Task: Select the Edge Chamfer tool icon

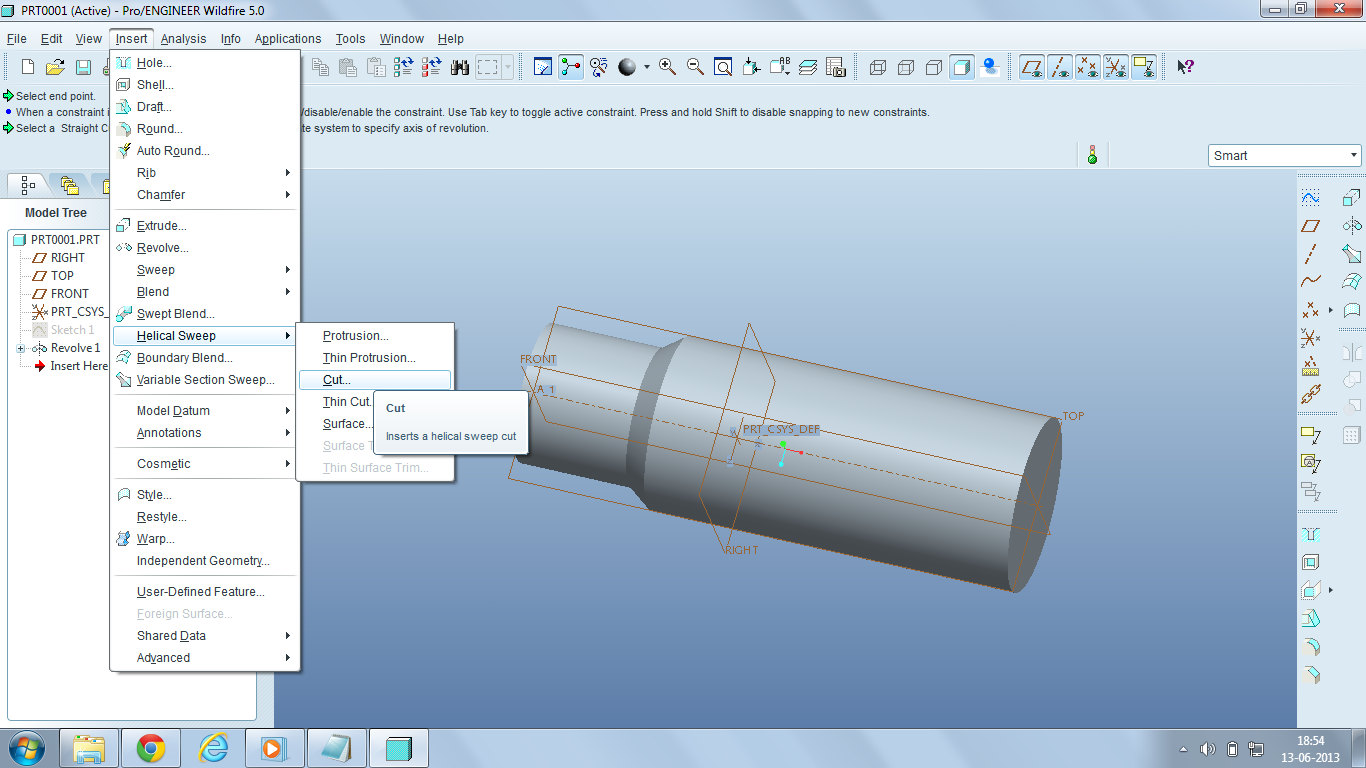Action: click(1311, 674)
